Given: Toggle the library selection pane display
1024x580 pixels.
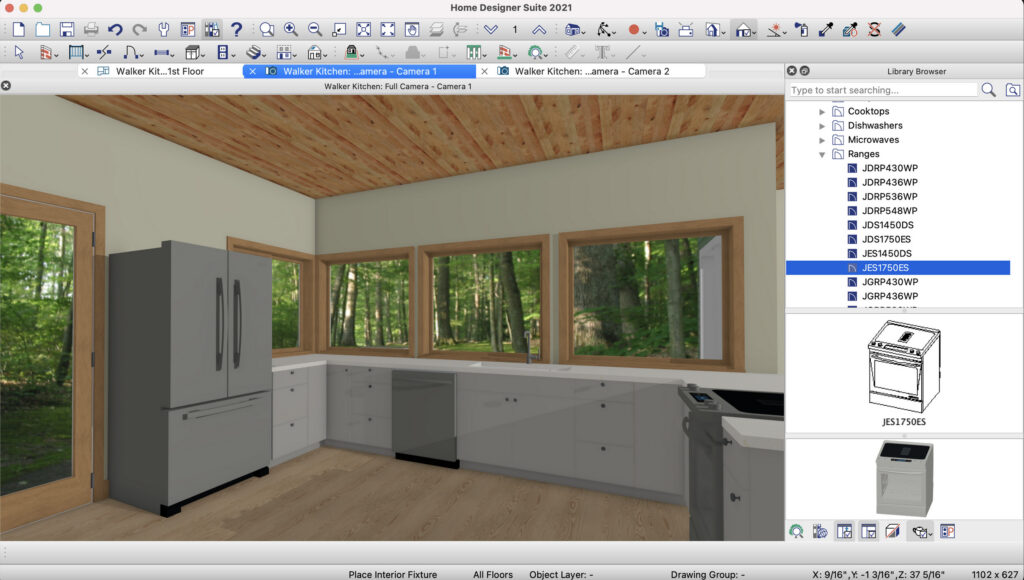Looking at the screenshot, I should pyautogui.click(x=843, y=532).
